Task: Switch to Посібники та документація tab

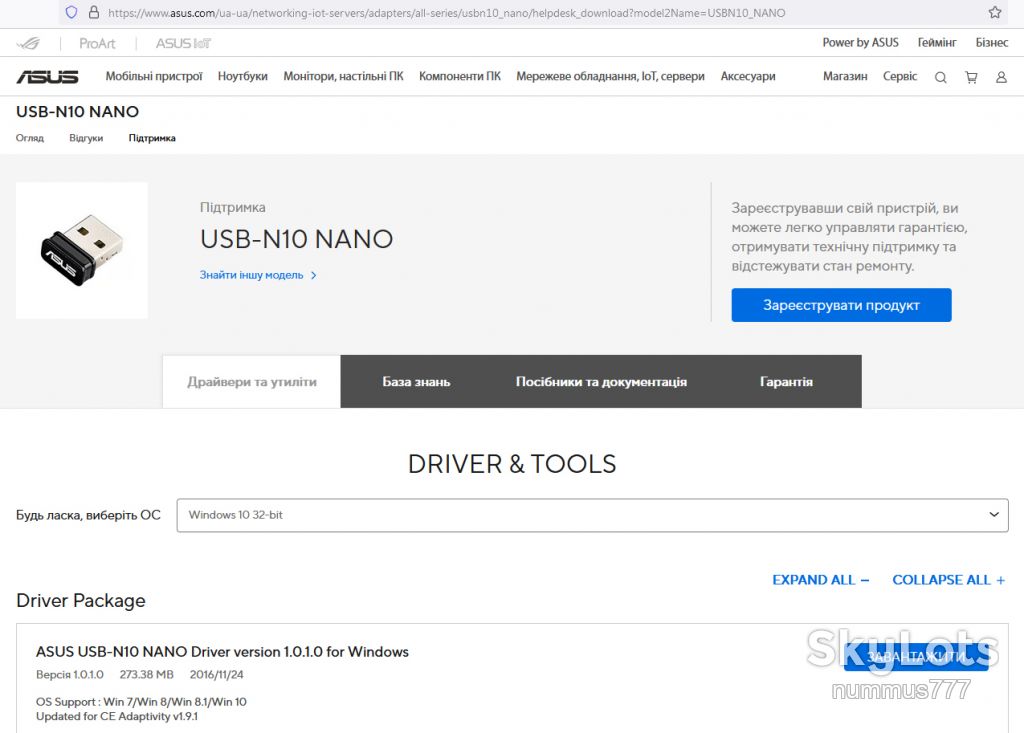Action: tap(601, 382)
